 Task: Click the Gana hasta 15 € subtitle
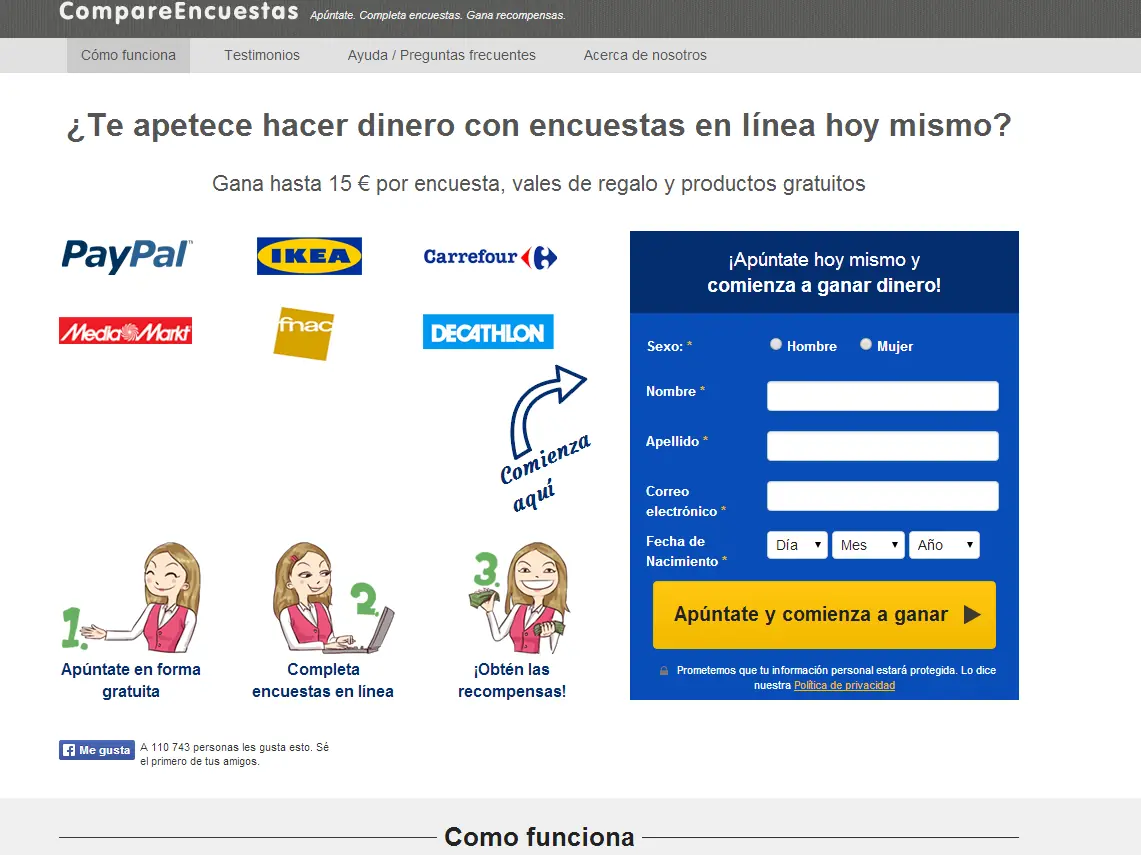click(x=538, y=183)
